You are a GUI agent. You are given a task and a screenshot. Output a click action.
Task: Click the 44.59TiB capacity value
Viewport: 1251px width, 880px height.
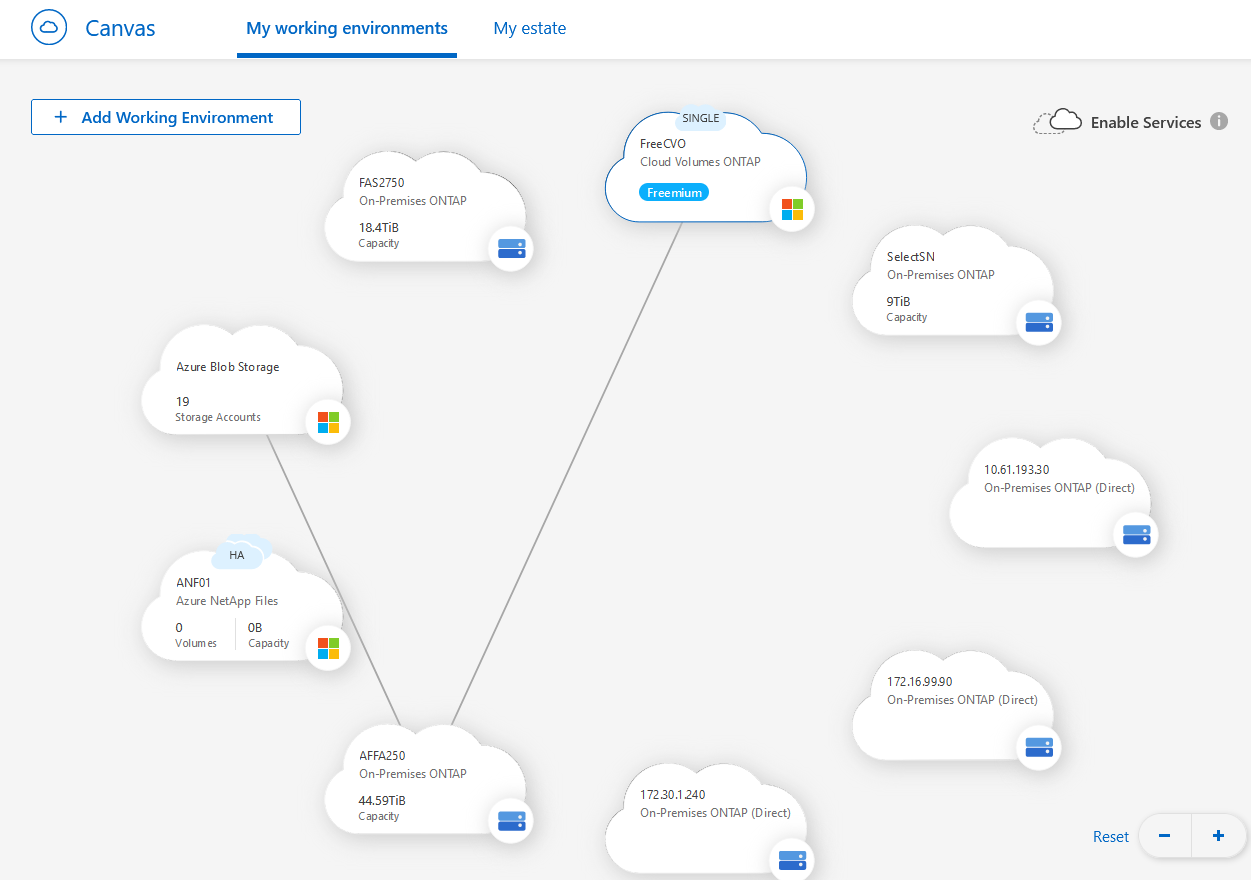tap(382, 800)
